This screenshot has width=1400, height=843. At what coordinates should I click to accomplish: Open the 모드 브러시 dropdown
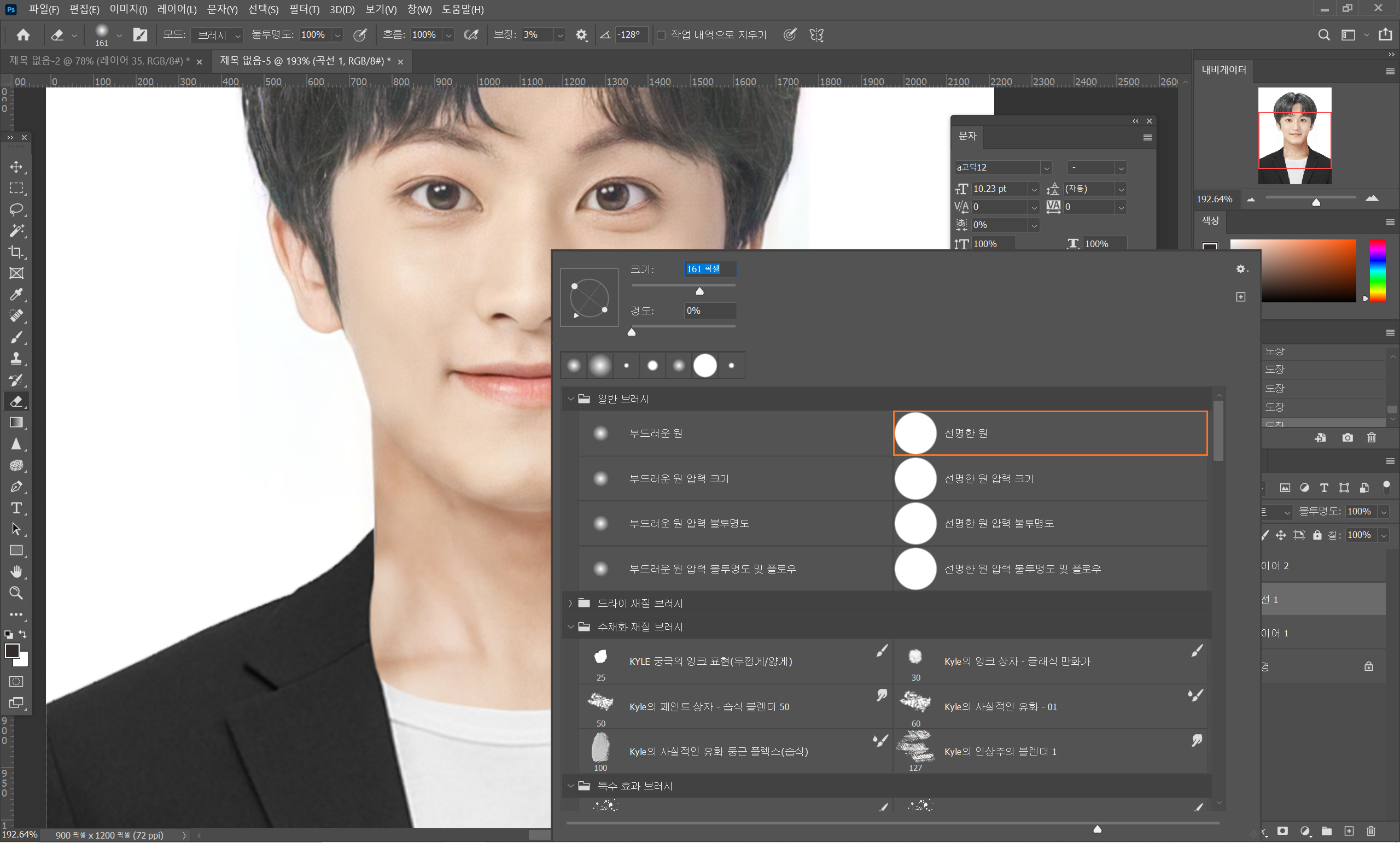219,35
